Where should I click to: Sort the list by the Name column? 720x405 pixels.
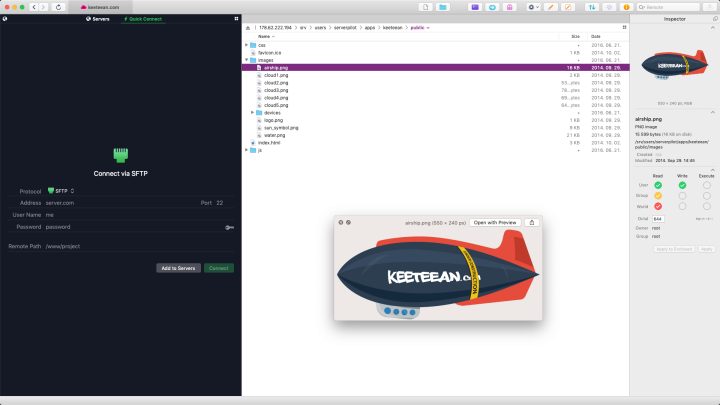tap(266, 36)
